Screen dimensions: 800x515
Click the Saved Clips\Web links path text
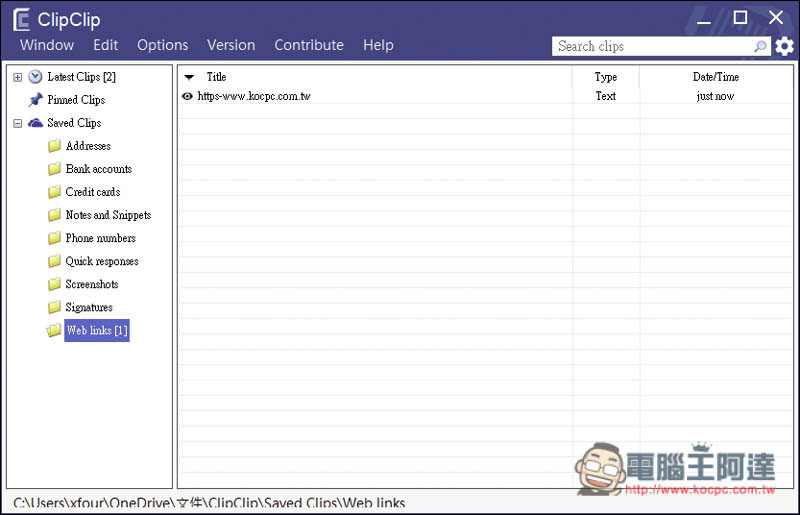(335, 503)
